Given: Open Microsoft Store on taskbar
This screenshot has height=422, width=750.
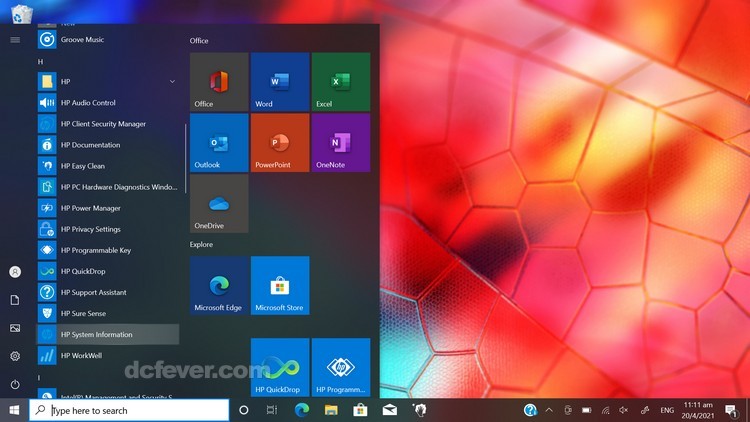Looking at the screenshot, I should (360, 410).
